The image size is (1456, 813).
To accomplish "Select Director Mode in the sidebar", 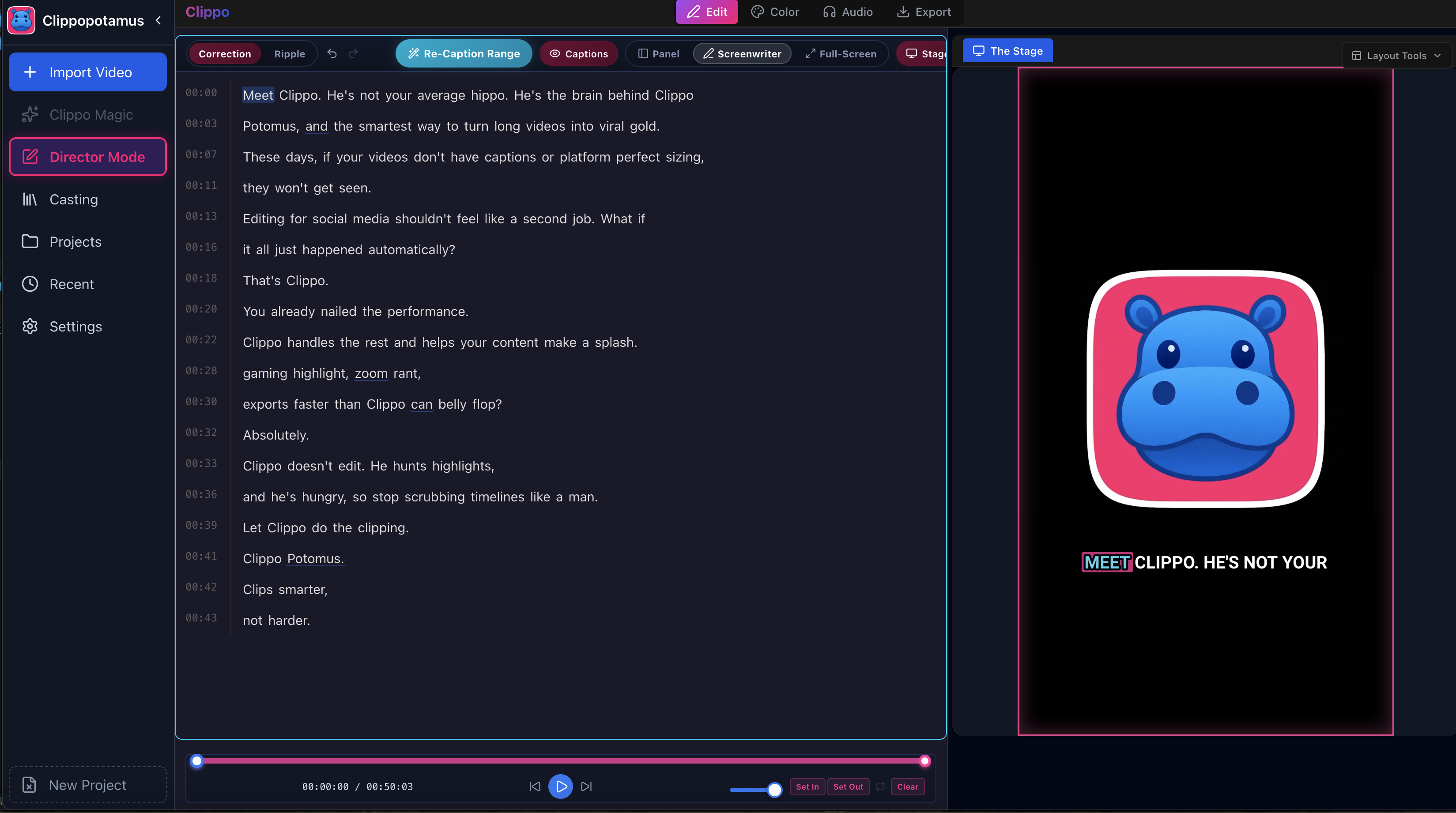I will 87,157.
